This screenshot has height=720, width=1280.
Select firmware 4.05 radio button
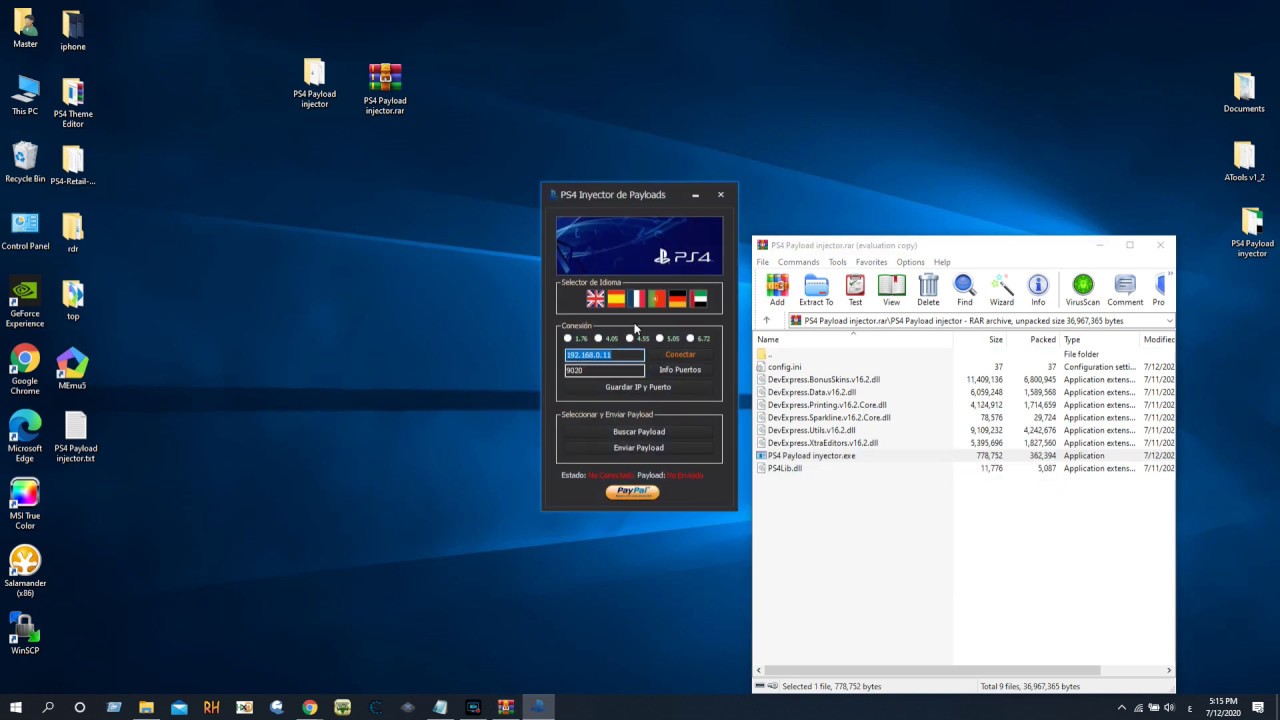pyautogui.click(x=598, y=338)
